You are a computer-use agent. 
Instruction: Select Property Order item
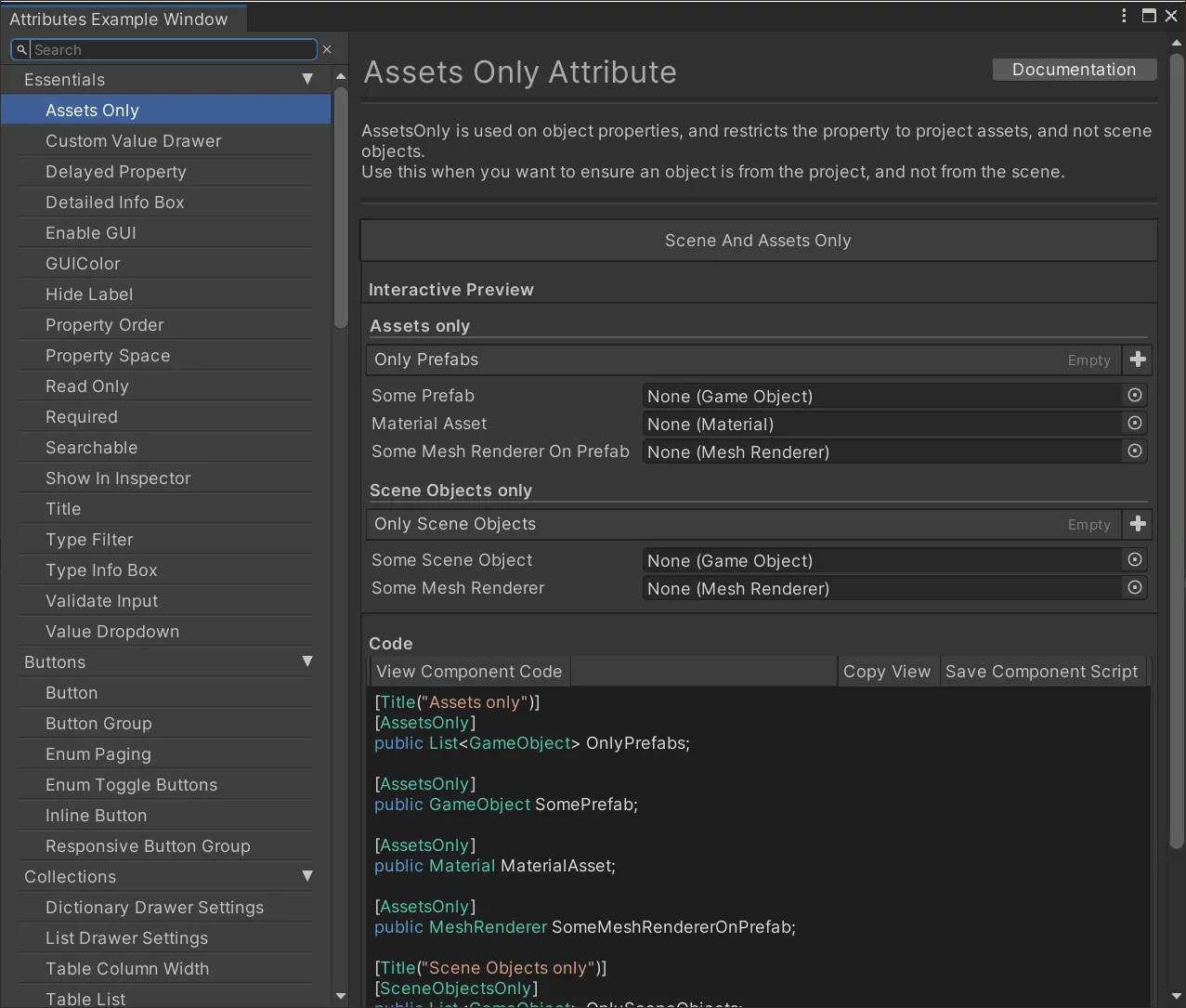pyautogui.click(x=166, y=325)
